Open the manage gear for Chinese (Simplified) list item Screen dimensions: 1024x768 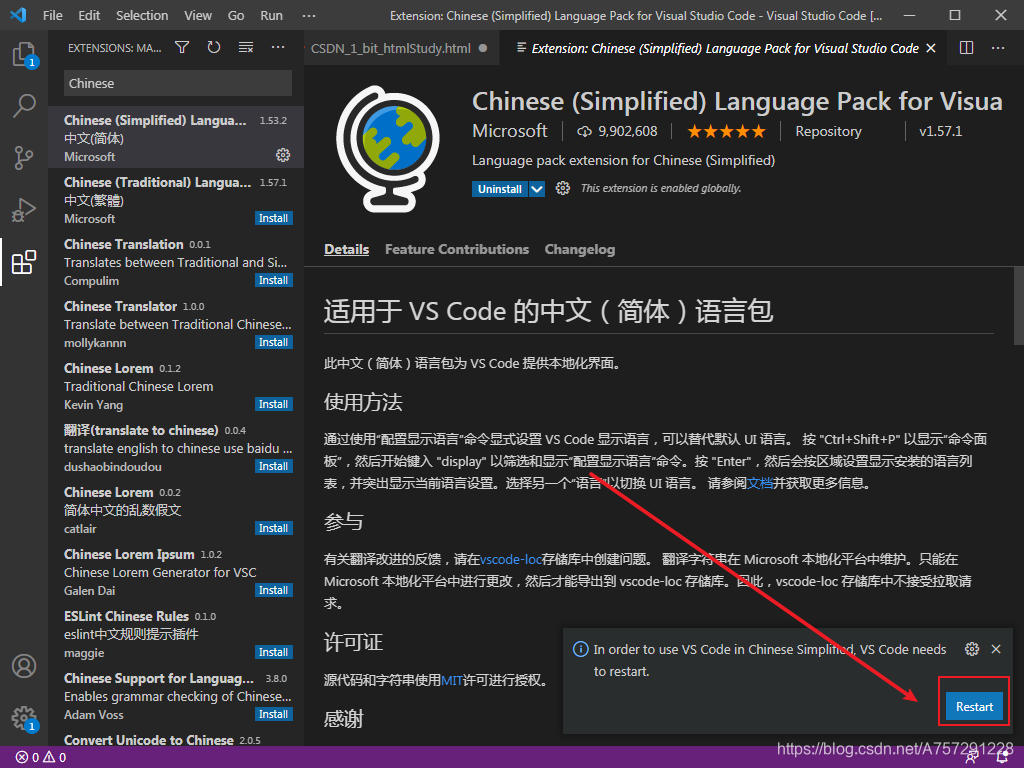pyautogui.click(x=283, y=155)
